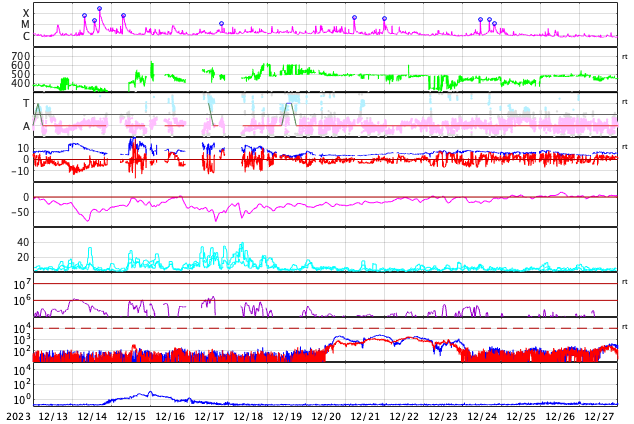Click the '12/25' date label
634x424 pixels.
click(521, 417)
